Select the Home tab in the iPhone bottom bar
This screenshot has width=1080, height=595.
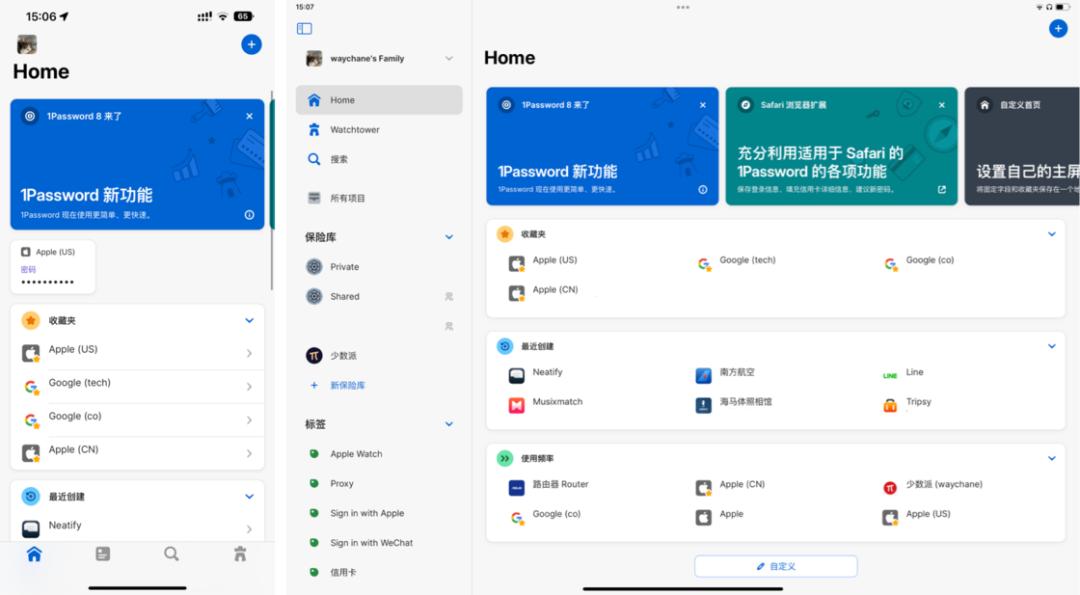(x=34, y=554)
